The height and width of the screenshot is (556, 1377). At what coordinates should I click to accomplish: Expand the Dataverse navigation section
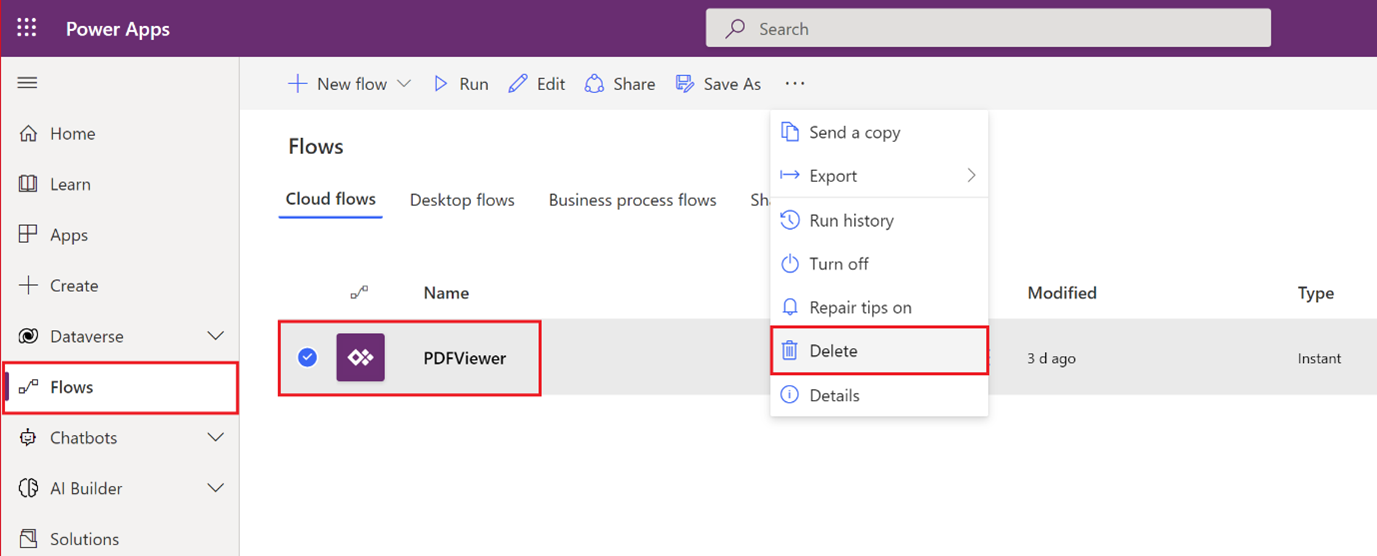pos(215,337)
